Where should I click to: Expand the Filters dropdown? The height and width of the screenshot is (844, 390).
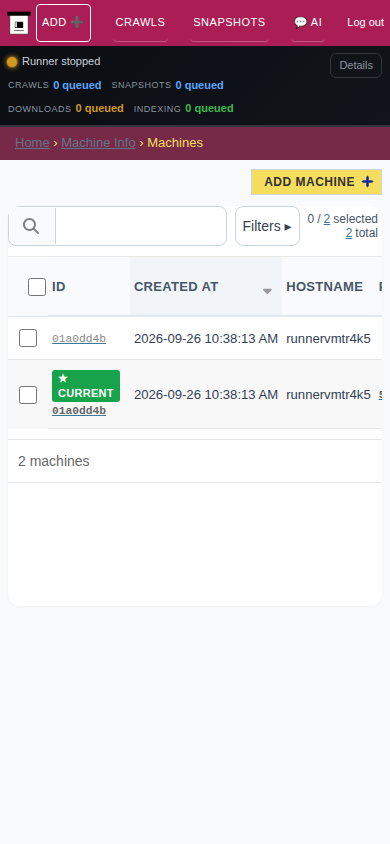coord(267,226)
